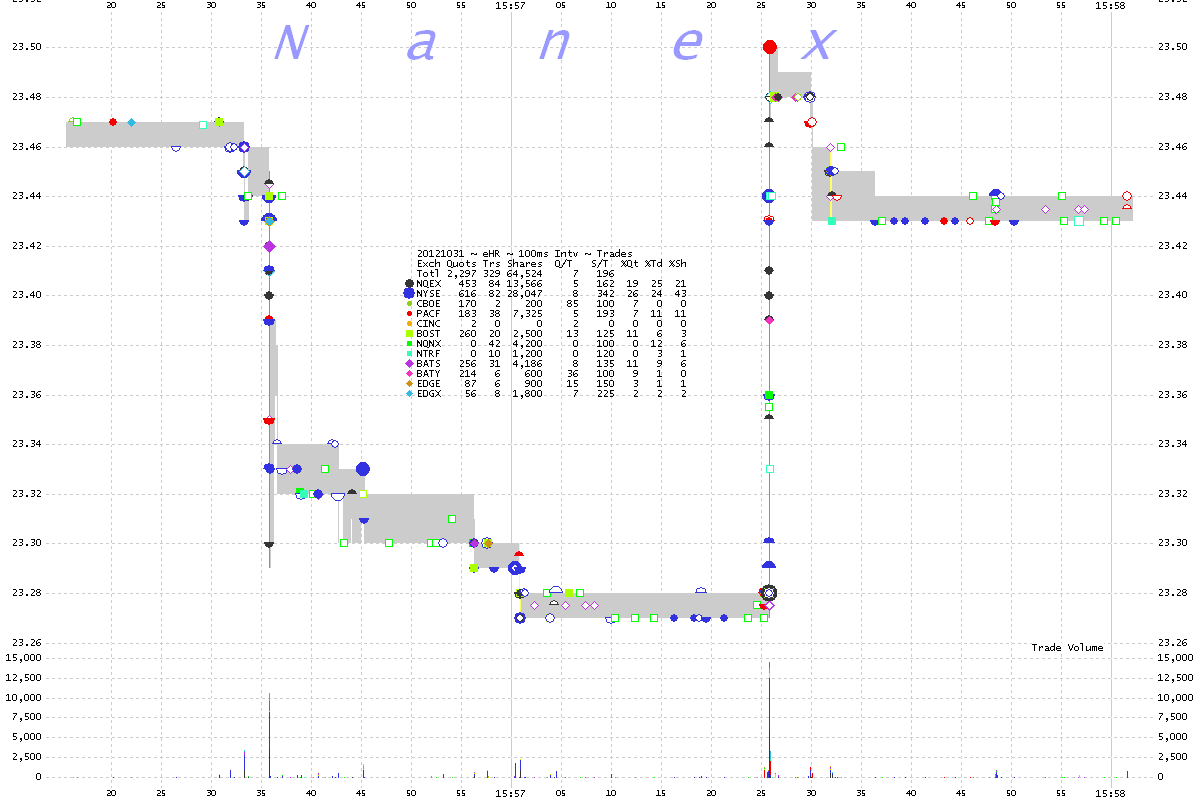The image size is (1200, 800).
Task: Select the 'BATS' exchange label
Action: [429, 364]
